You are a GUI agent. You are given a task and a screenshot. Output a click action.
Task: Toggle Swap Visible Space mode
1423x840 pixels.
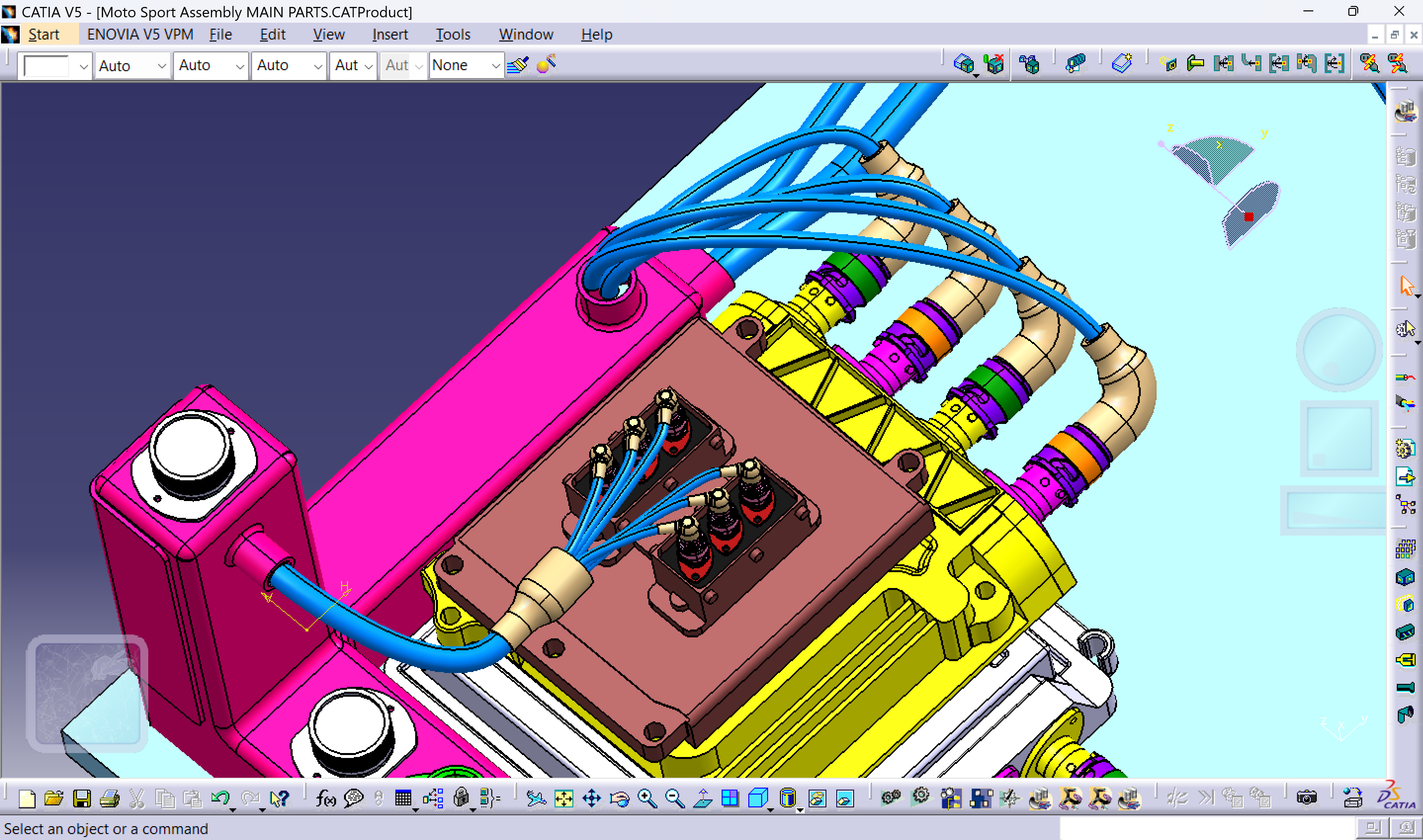845,798
